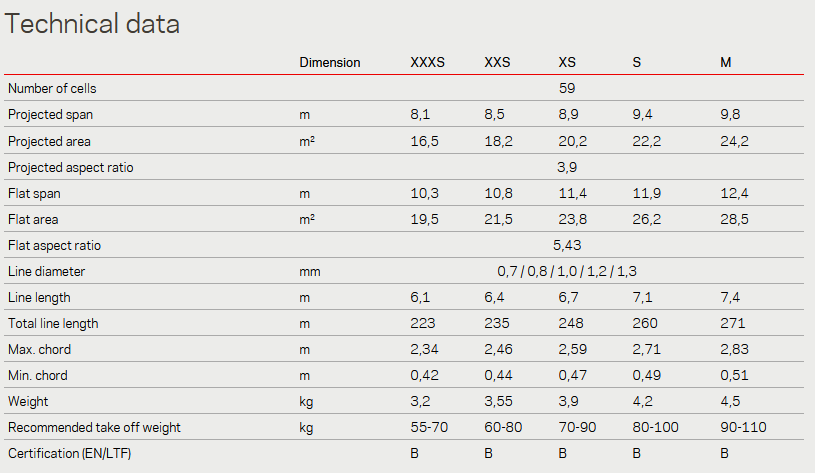Select the 3,55 weight value
815x473 pixels.
click(498, 401)
